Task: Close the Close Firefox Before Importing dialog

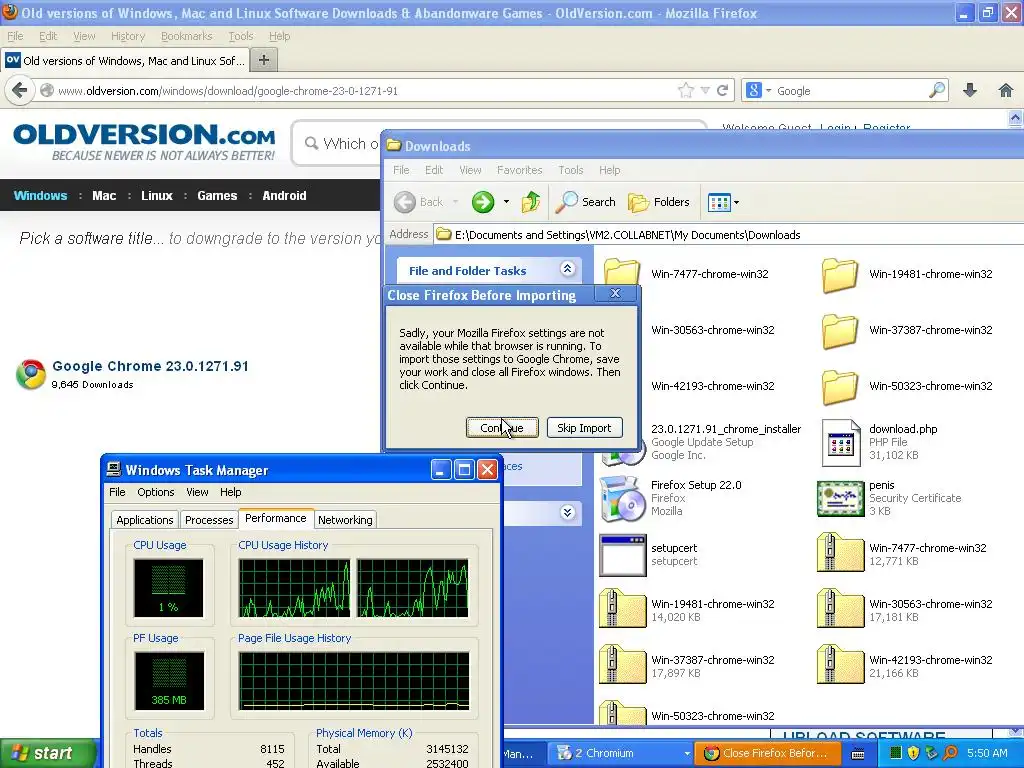Action: (x=615, y=294)
